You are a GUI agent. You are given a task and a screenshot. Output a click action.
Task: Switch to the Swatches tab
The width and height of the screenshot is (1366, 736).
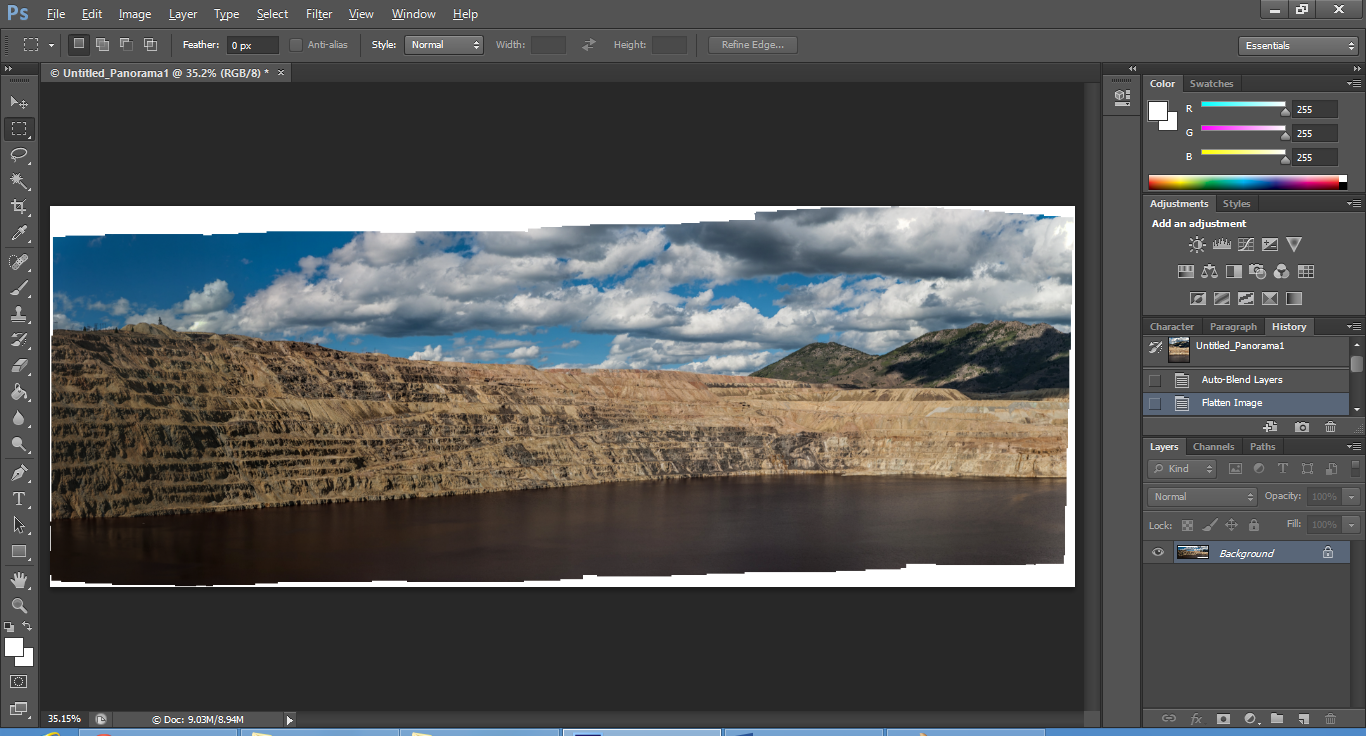click(x=1211, y=84)
